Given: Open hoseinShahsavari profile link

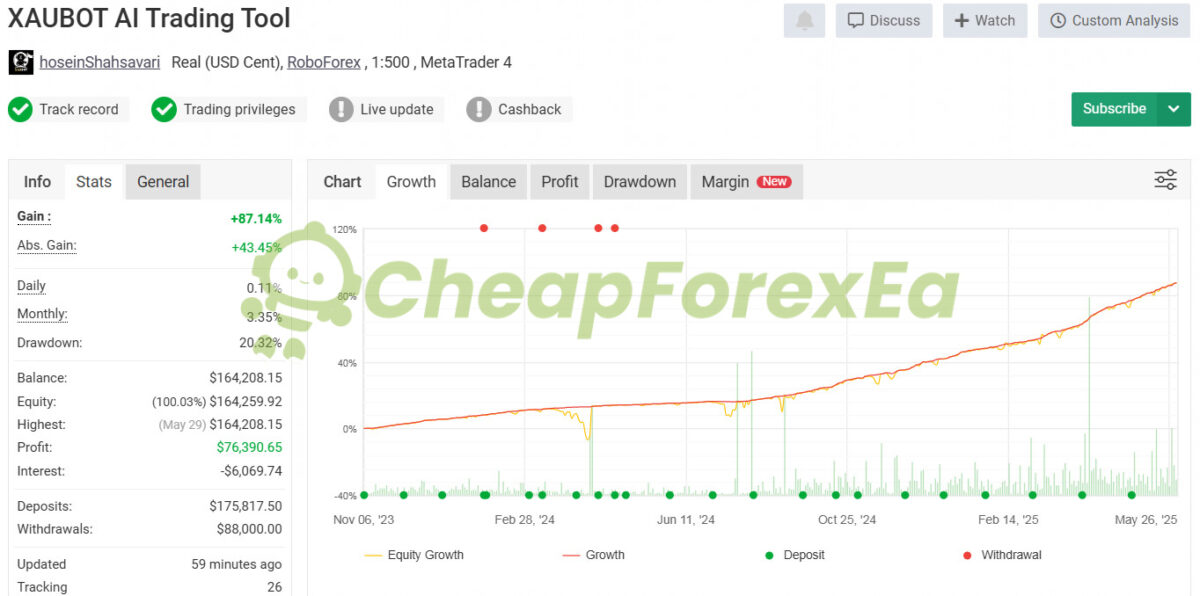Looking at the screenshot, I should [99, 62].
